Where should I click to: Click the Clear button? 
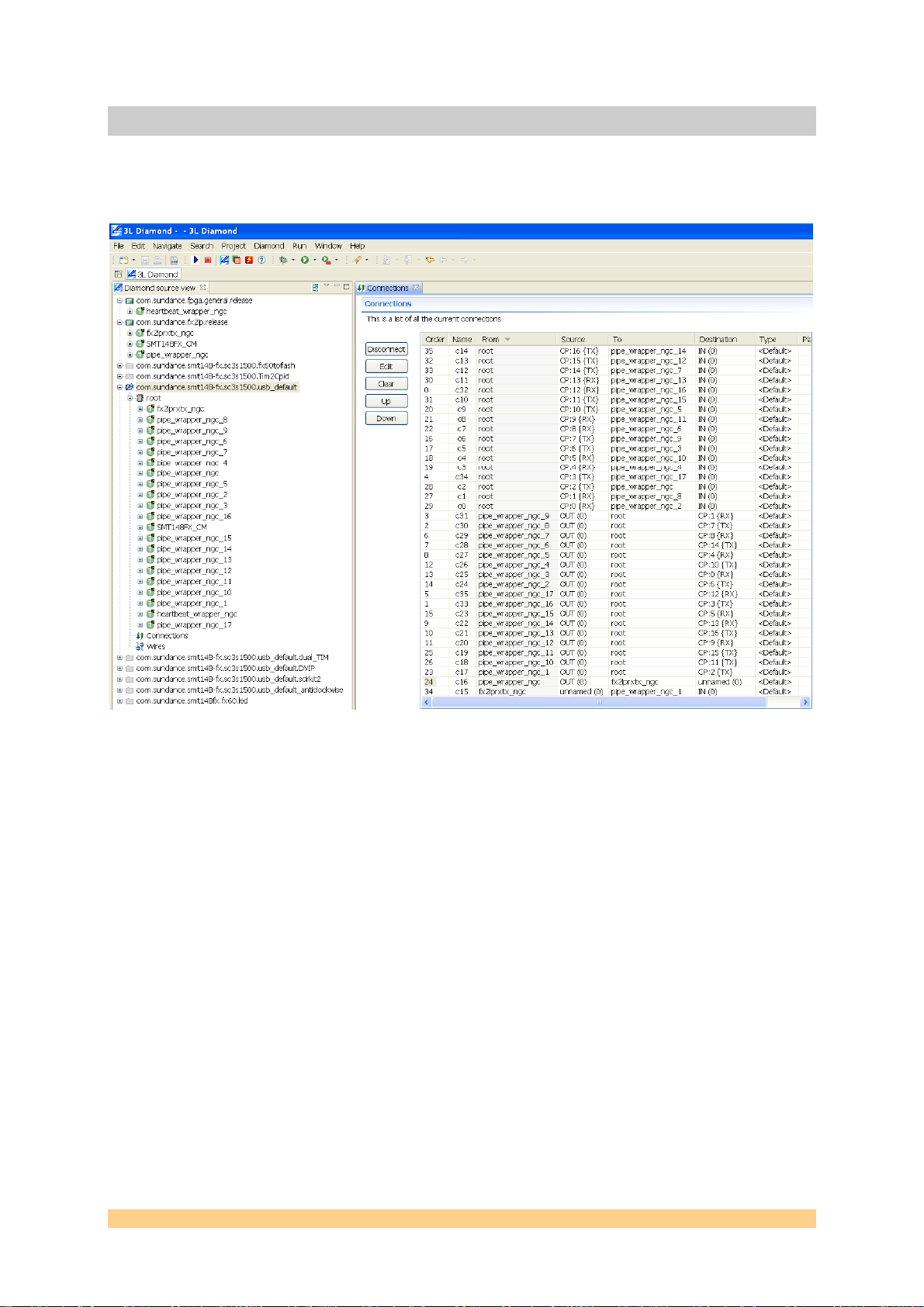(386, 384)
